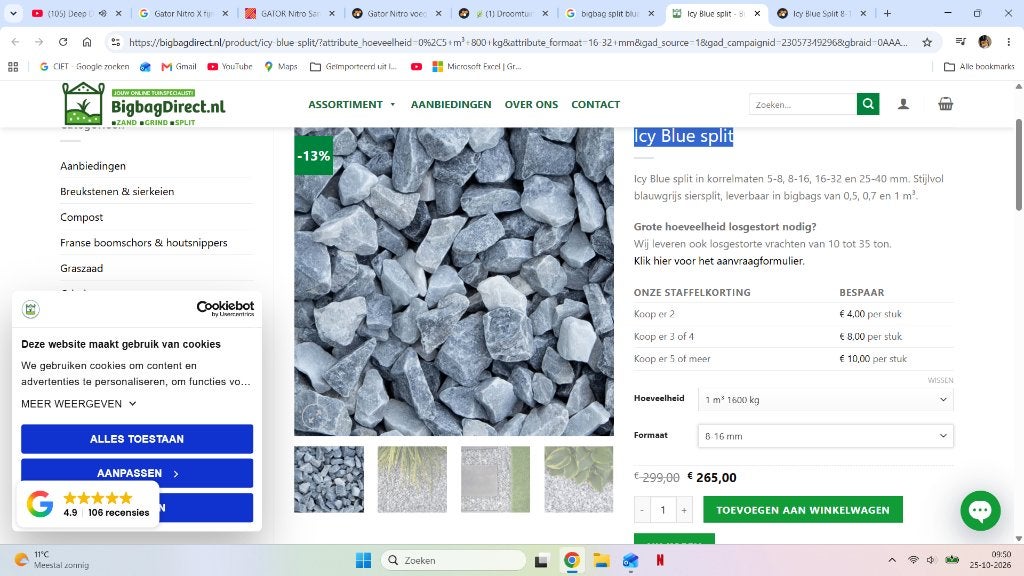This screenshot has height=576, width=1024.
Task: Reload the page
Action: pyautogui.click(x=63, y=42)
